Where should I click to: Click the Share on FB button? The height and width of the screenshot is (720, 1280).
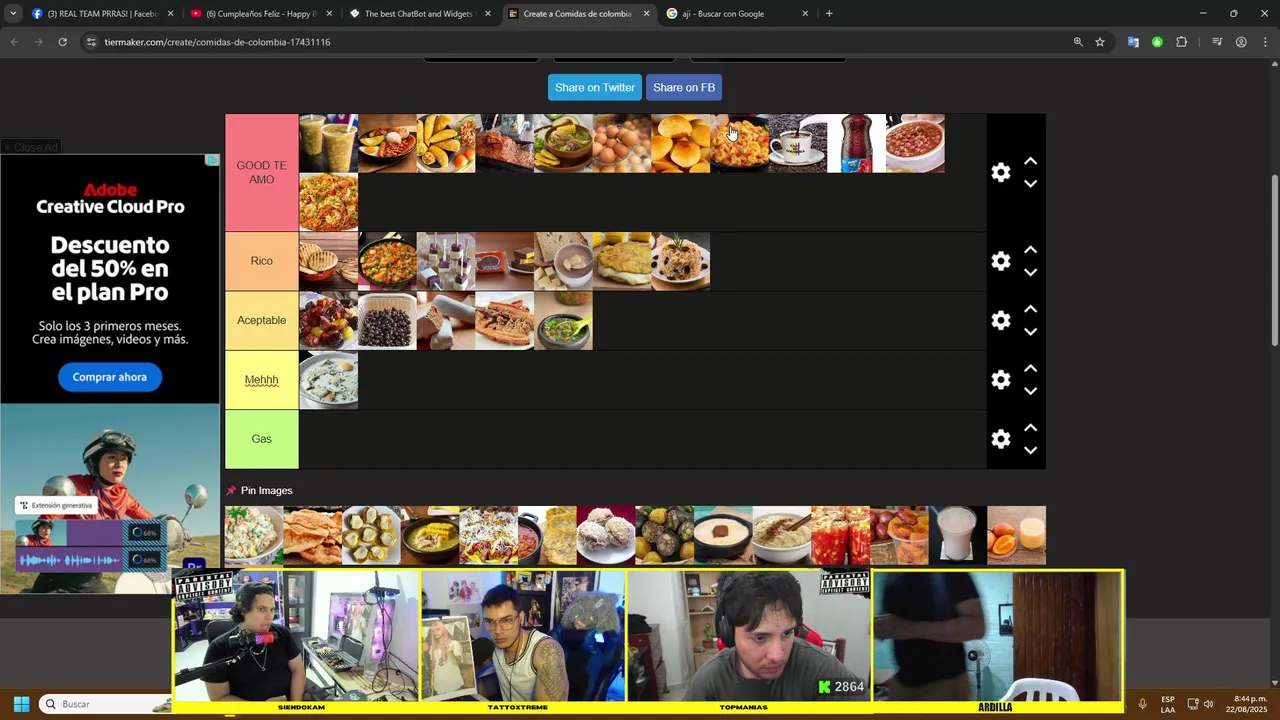click(684, 87)
